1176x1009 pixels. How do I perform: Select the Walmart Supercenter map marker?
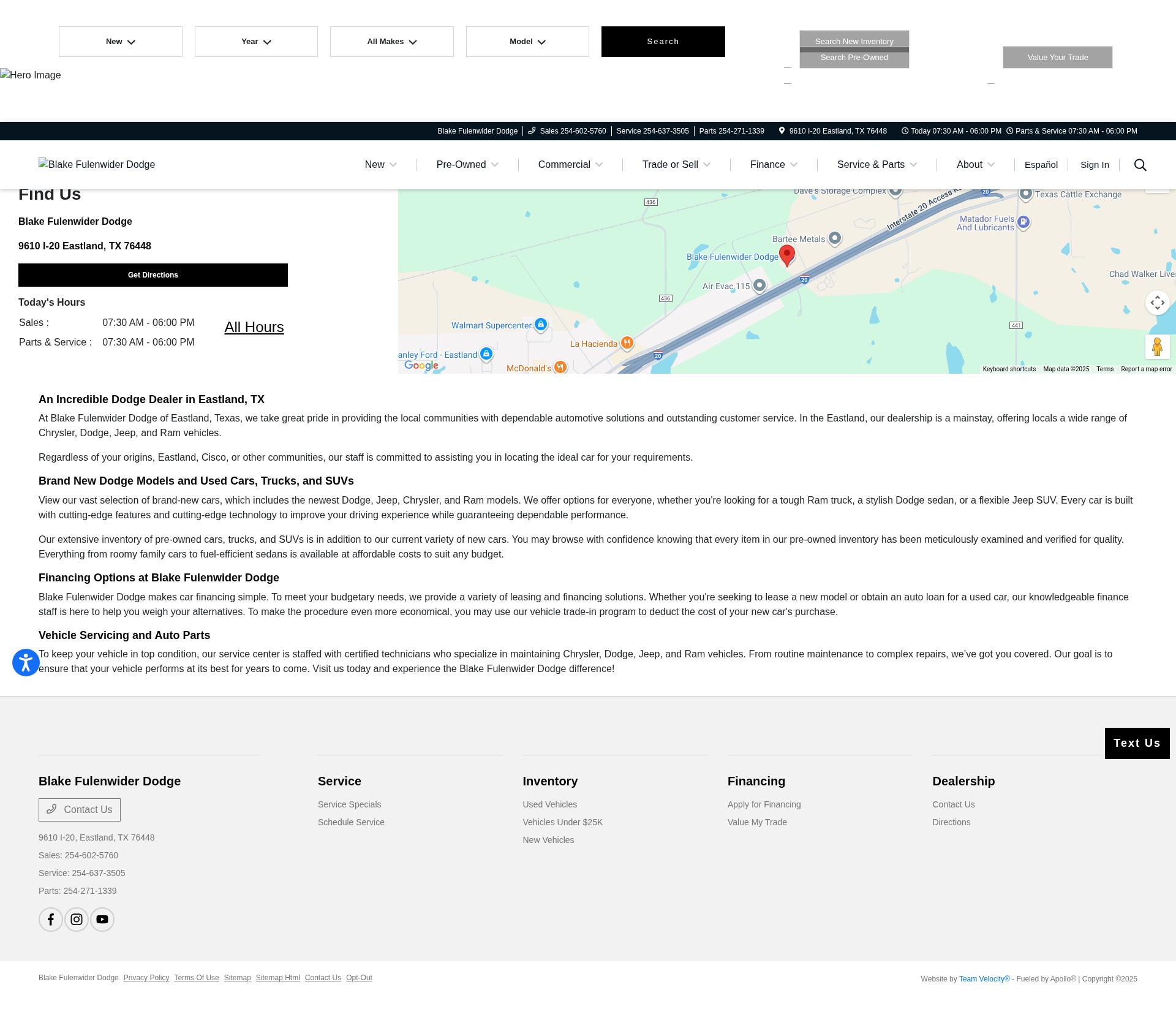(541, 325)
